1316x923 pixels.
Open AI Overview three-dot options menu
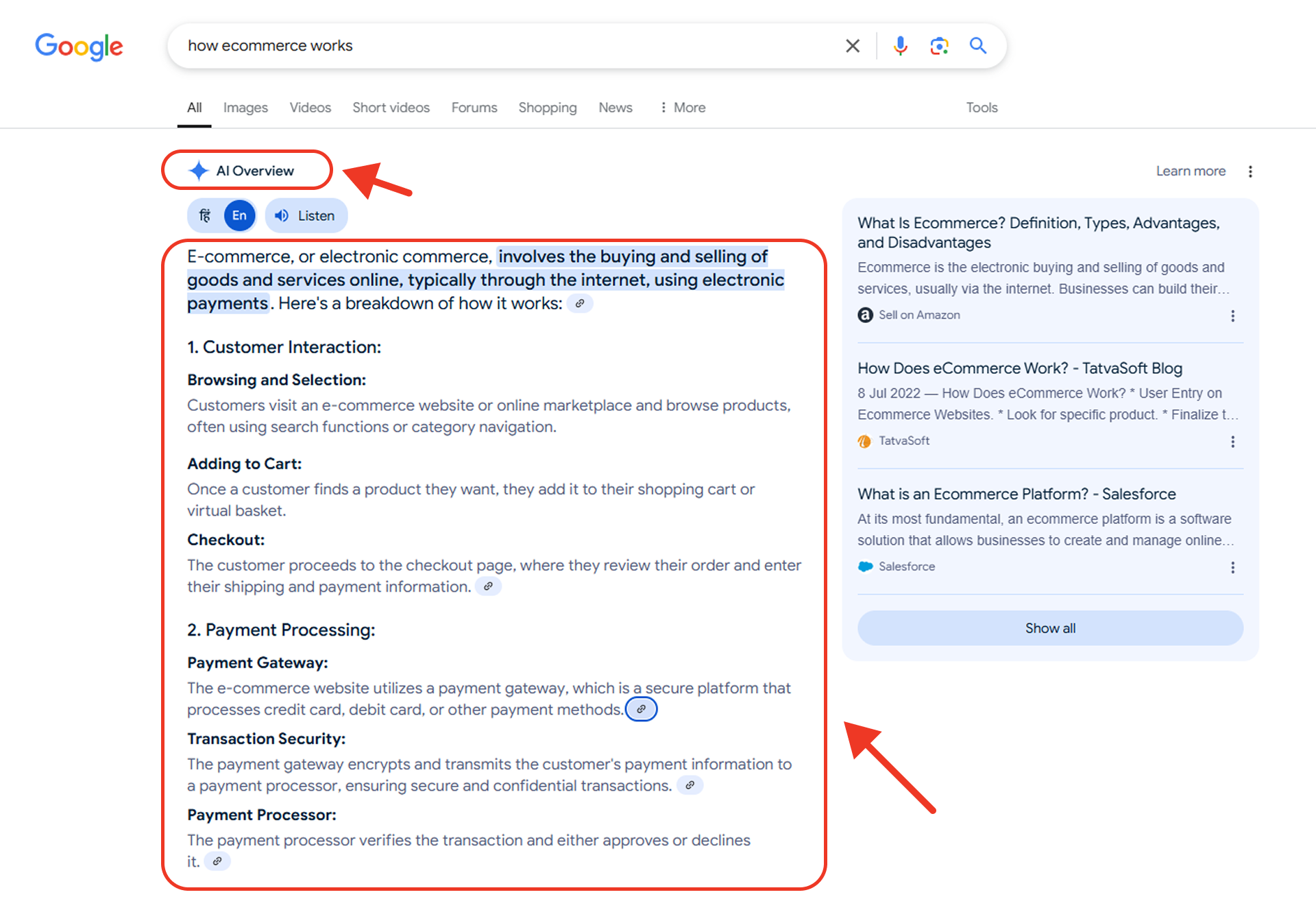coord(1250,171)
